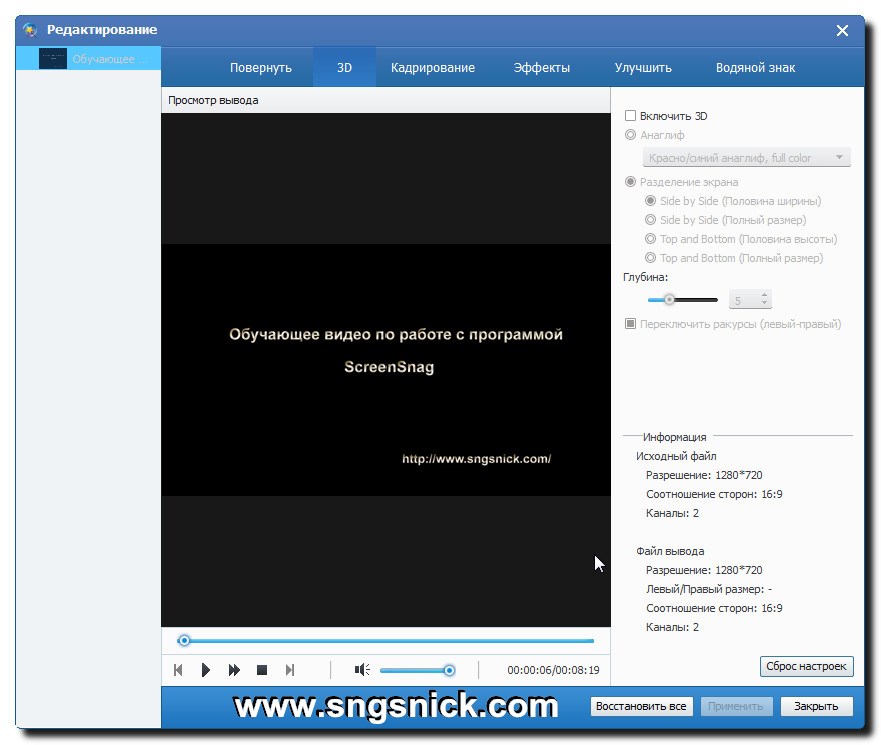
Task: Adjust the Глубина depth slider handle
Action: coord(669,299)
